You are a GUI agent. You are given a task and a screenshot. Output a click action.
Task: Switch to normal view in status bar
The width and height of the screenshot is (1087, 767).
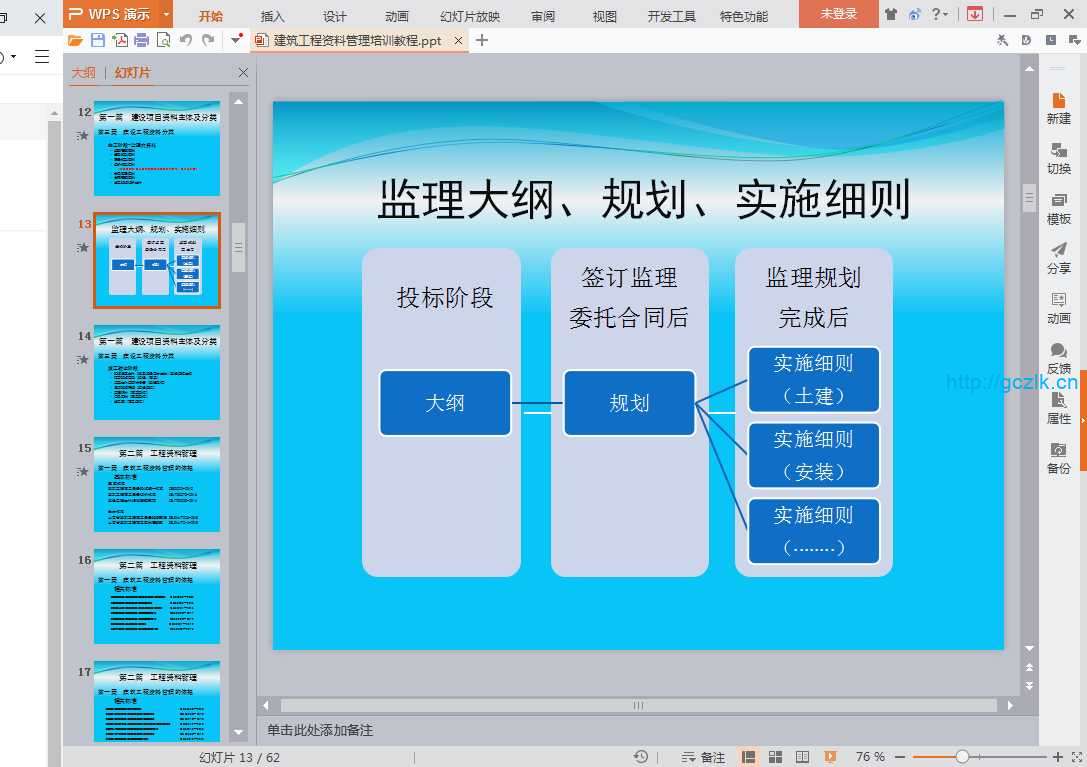pyautogui.click(x=748, y=757)
